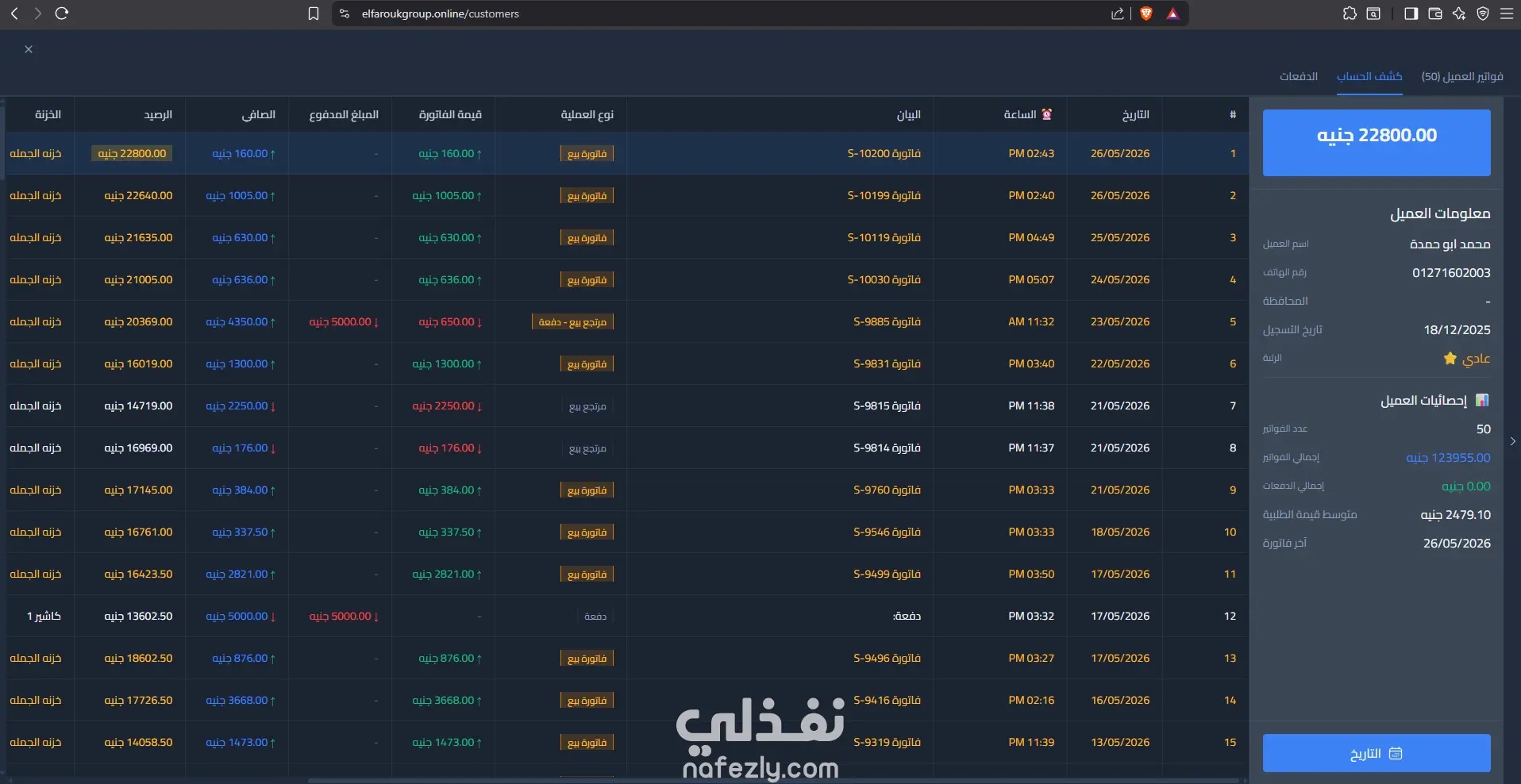1521x784 pixels.
Task: Click the chart icon beside customer statistics
Action: 1482,400
